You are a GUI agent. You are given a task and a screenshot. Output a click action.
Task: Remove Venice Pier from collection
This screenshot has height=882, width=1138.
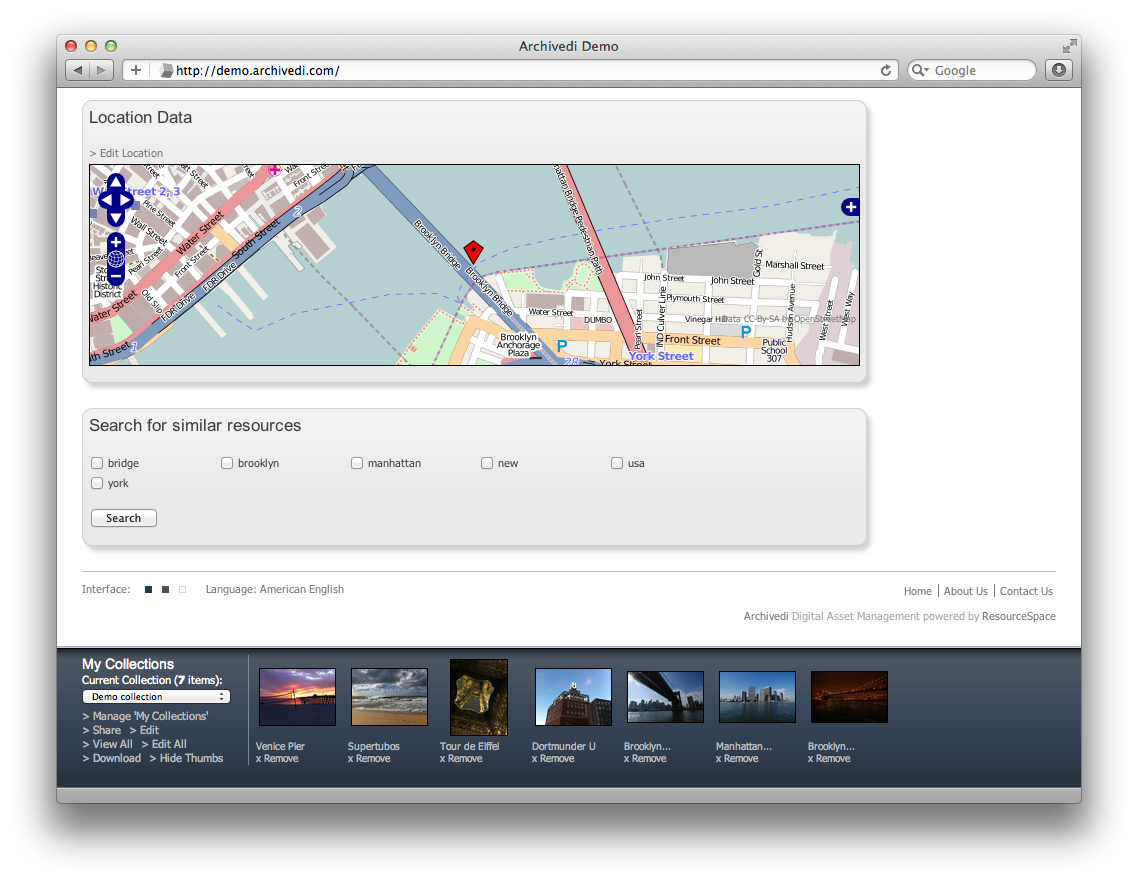[277, 759]
